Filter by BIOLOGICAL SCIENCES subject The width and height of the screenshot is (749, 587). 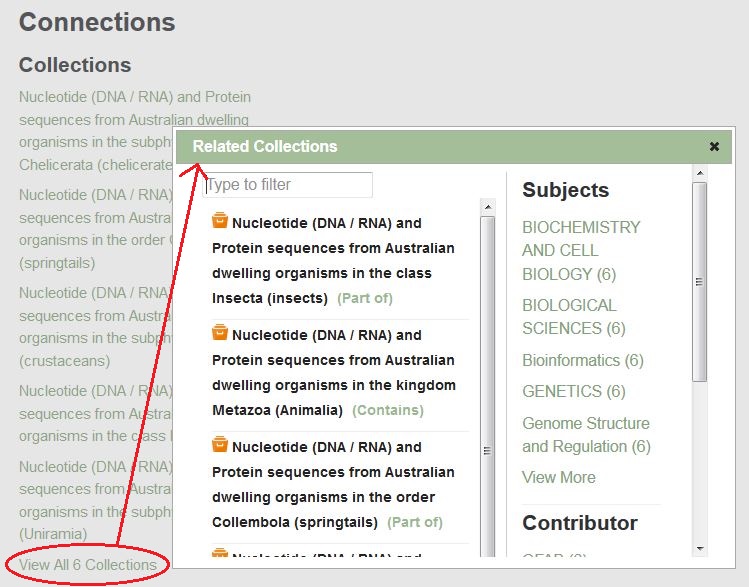569,316
